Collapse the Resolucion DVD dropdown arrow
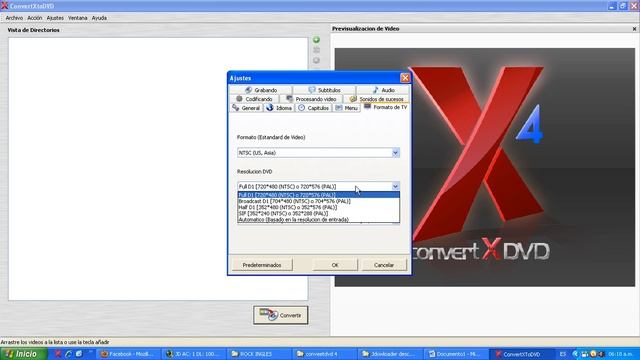The width and height of the screenshot is (640, 360). (x=395, y=187)
